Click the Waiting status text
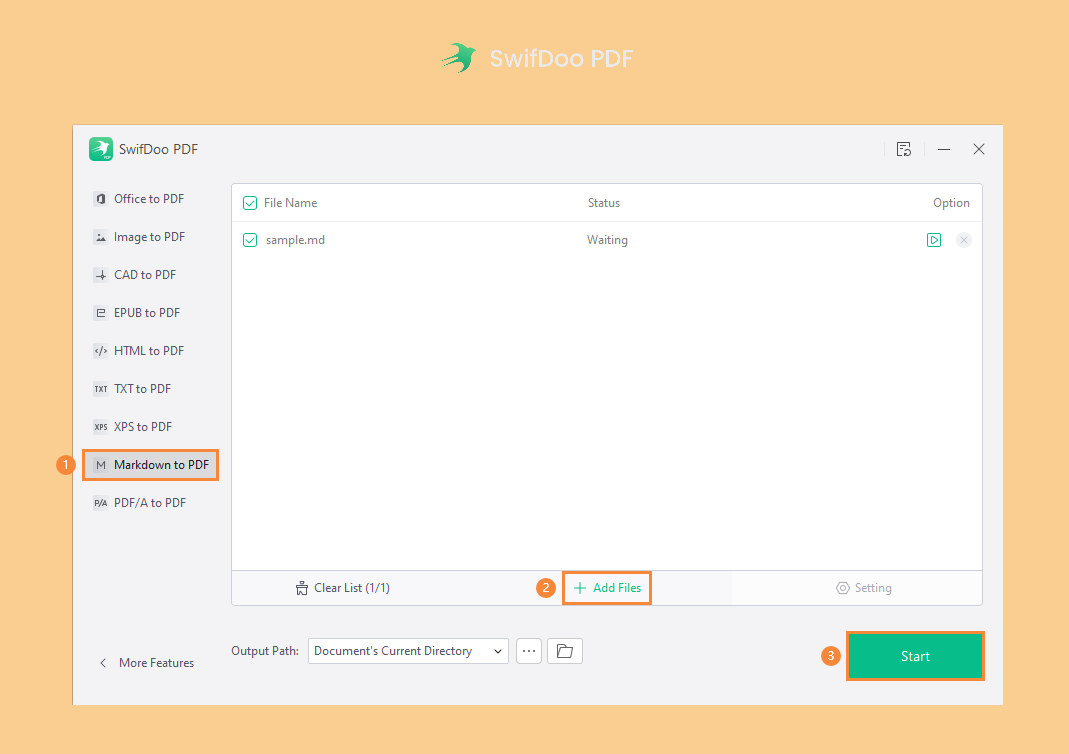Viewport: 1069px width, 754px height. [607, 240]
